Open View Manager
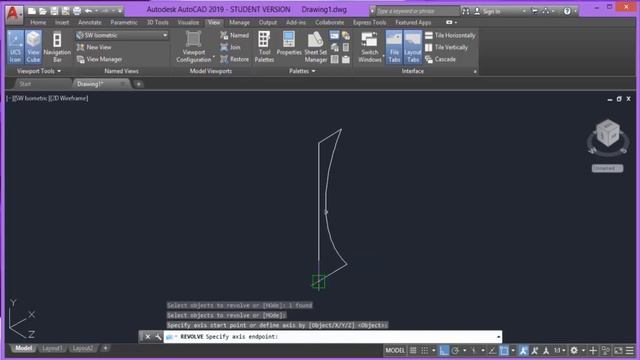The image size is (640, 360). pyautogui.click(x=99, y=60)
